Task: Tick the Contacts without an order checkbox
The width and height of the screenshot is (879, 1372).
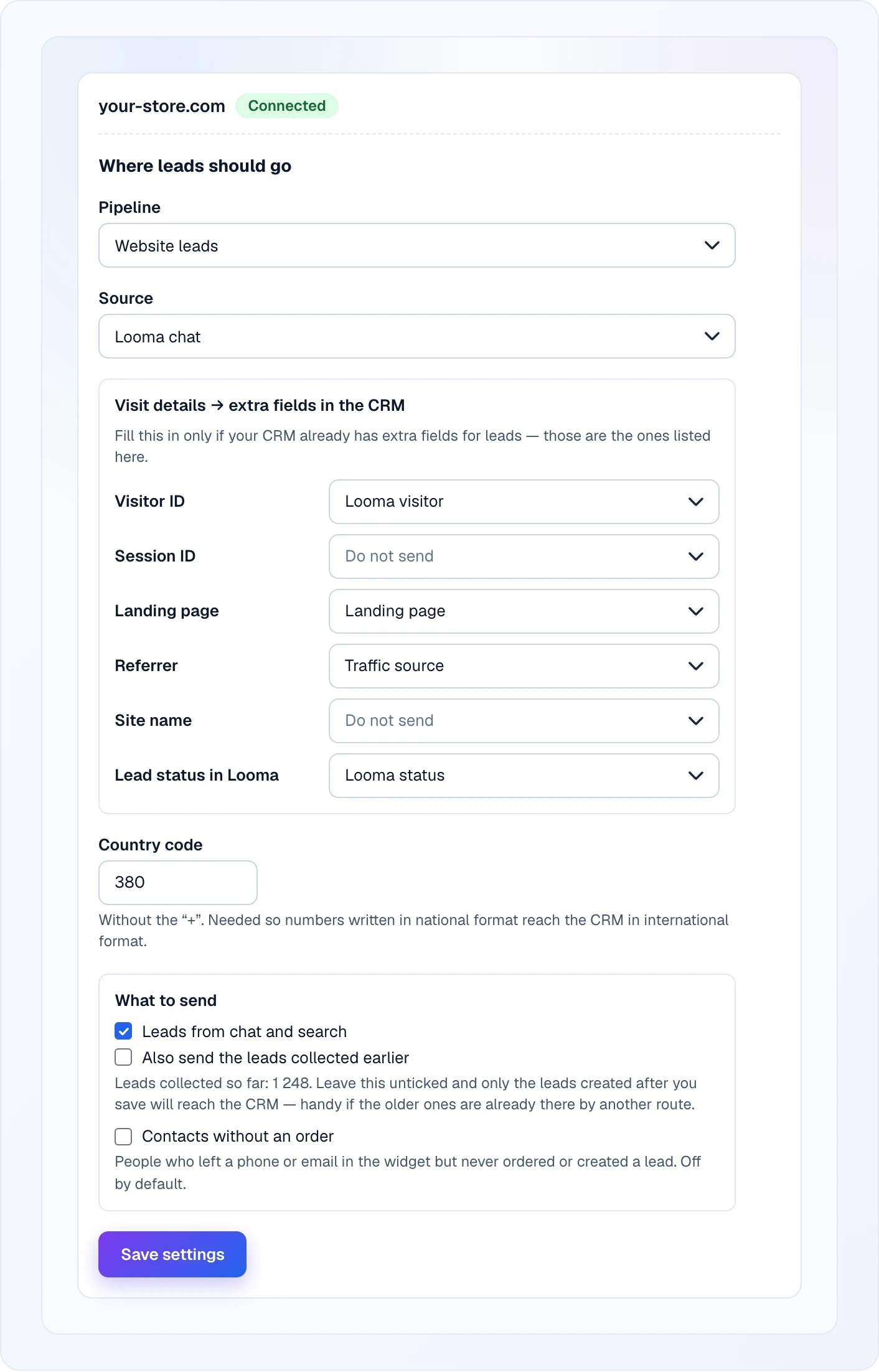Action: pyautogui.click(x=123, y=1137)
